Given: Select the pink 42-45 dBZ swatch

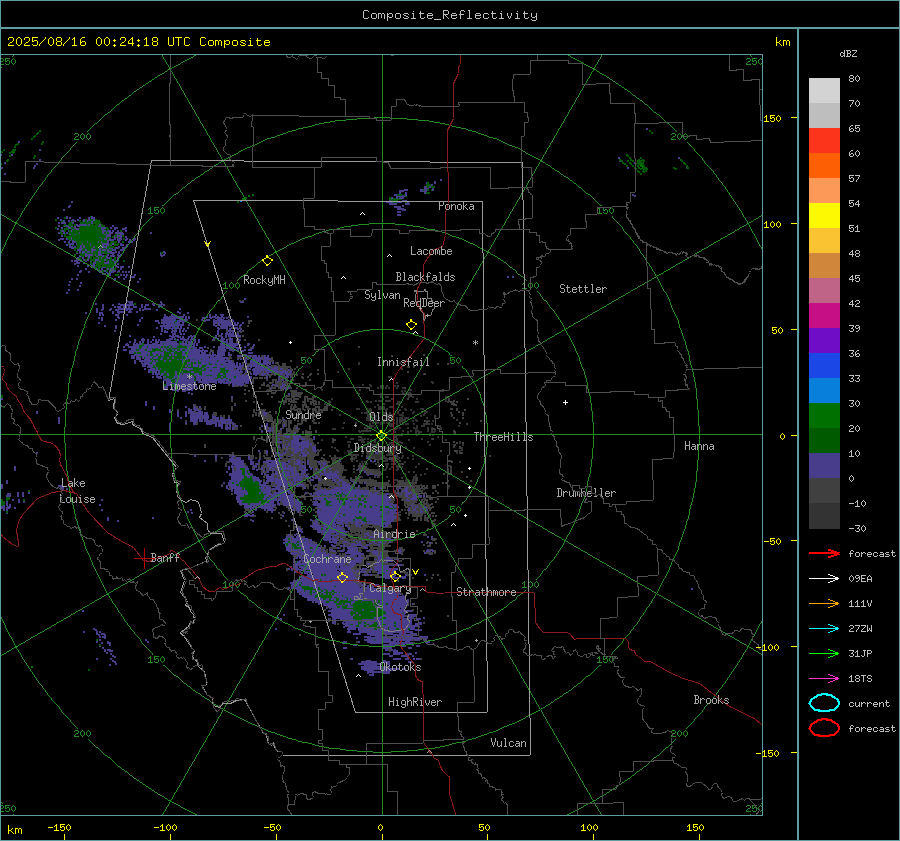Looking at the screenshot, I should click(x=824, y=290).
